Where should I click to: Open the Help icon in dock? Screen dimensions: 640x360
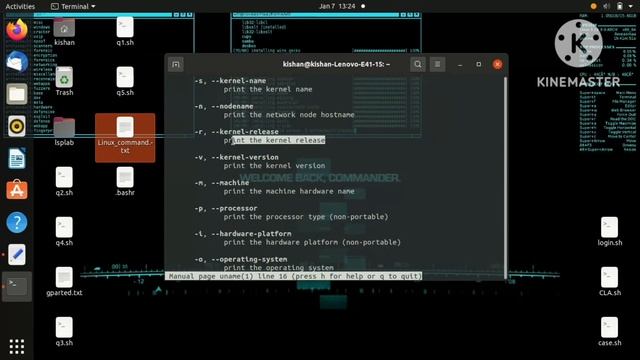[17, 222]
